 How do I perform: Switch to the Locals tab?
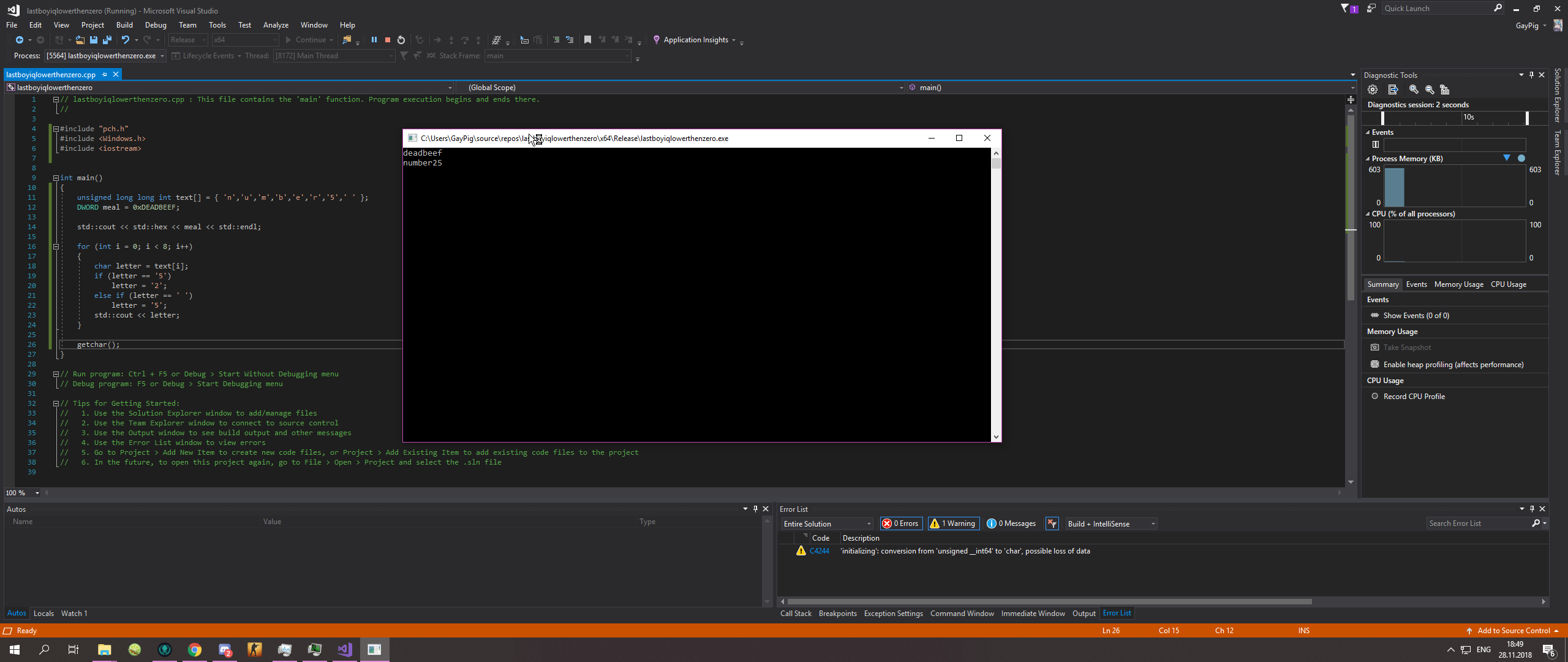[43, 614]
